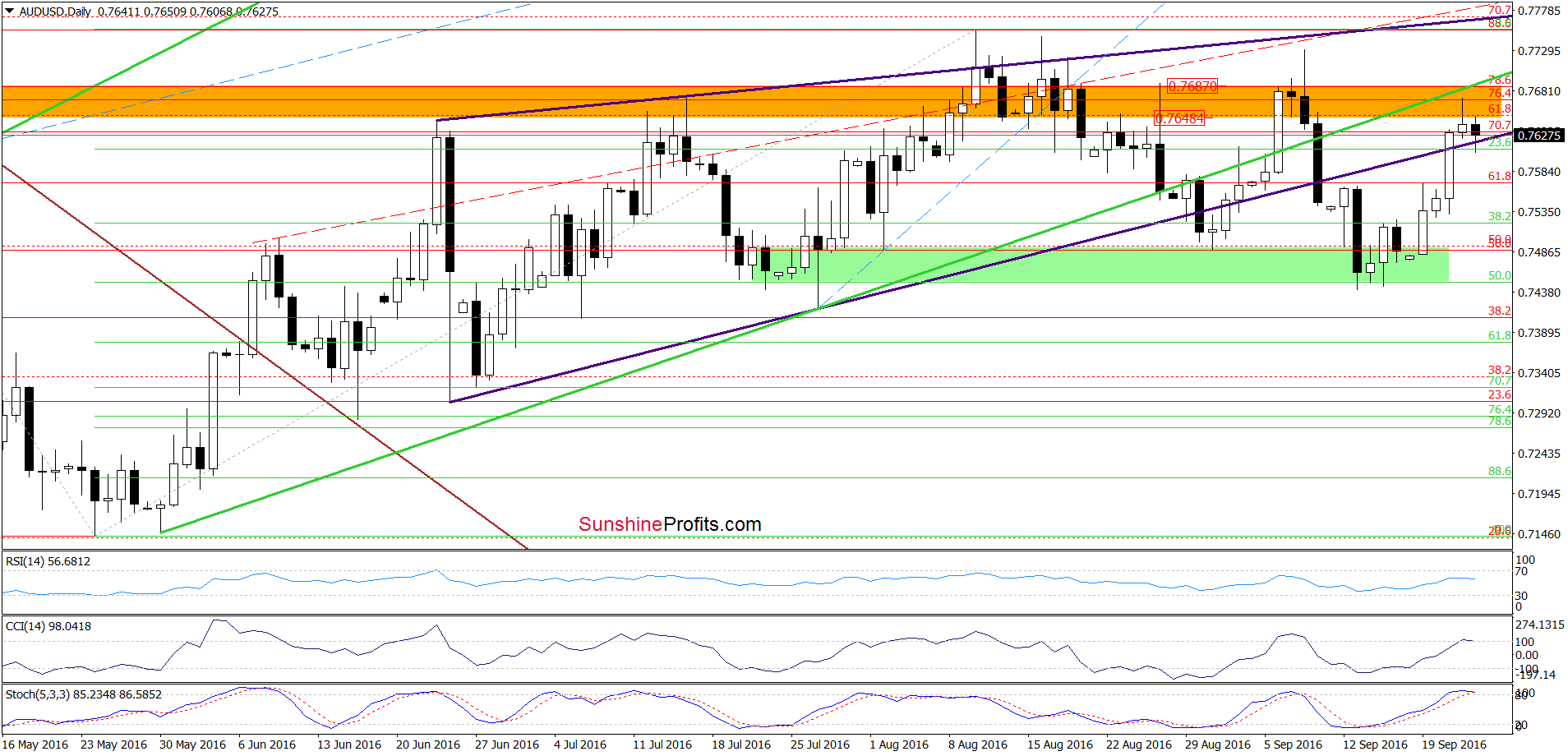
Task: Select the AUDUSD,Daily chart title text
Action: point(55,12)
